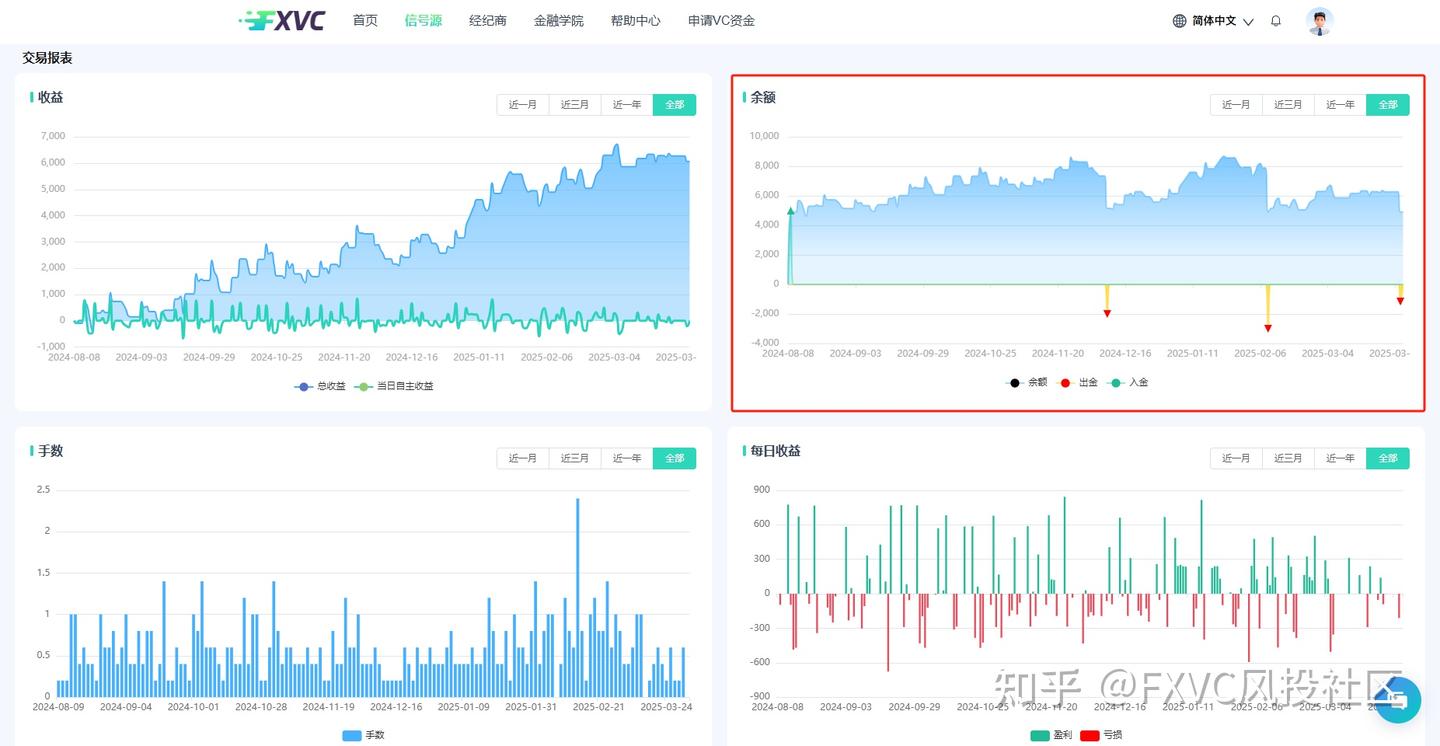
Task: Click the tallest 手数 bar near 2025-02-21
Action: point(577,597)
